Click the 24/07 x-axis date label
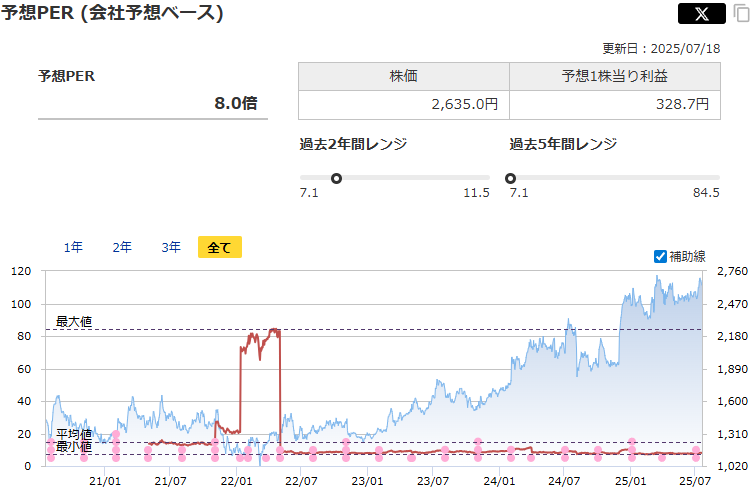 pos(564,480)
